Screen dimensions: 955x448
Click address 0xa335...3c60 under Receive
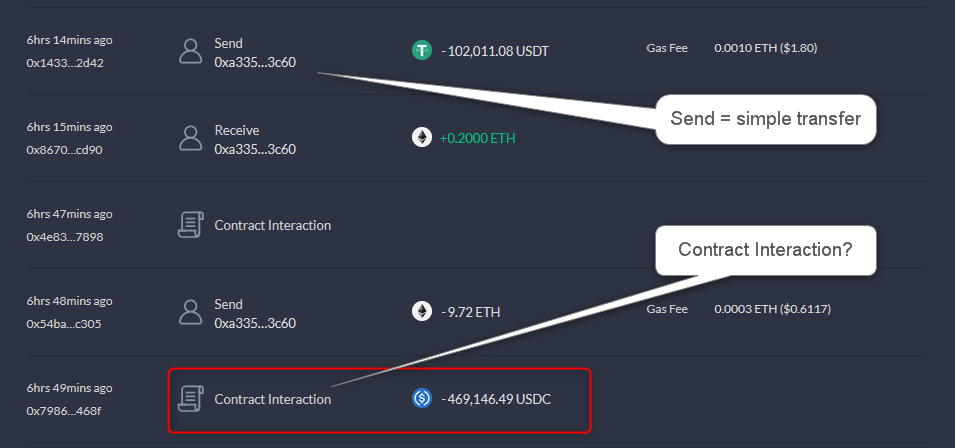point(255,149)
